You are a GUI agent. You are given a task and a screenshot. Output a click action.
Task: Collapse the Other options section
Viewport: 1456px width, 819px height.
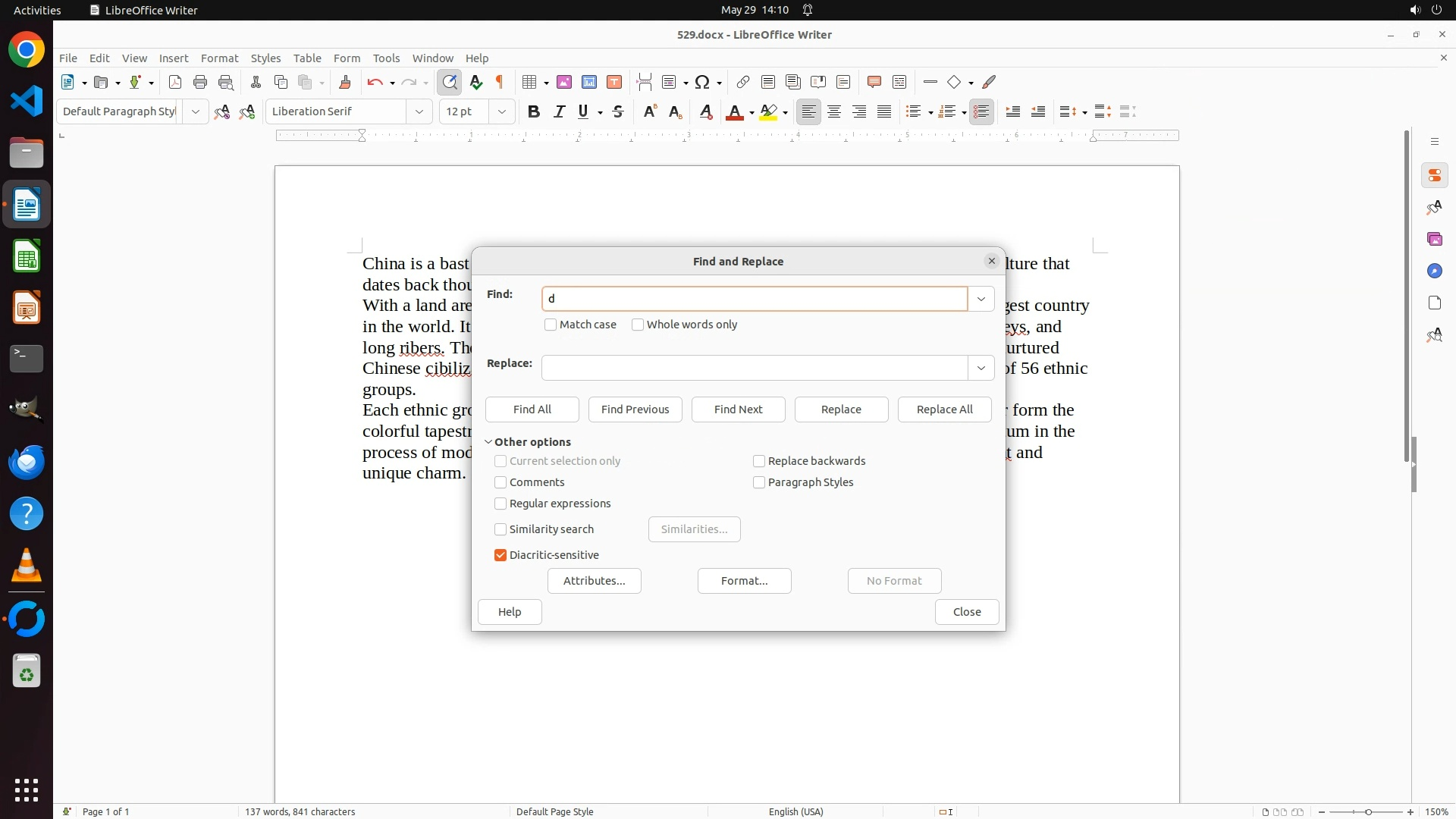489,442
